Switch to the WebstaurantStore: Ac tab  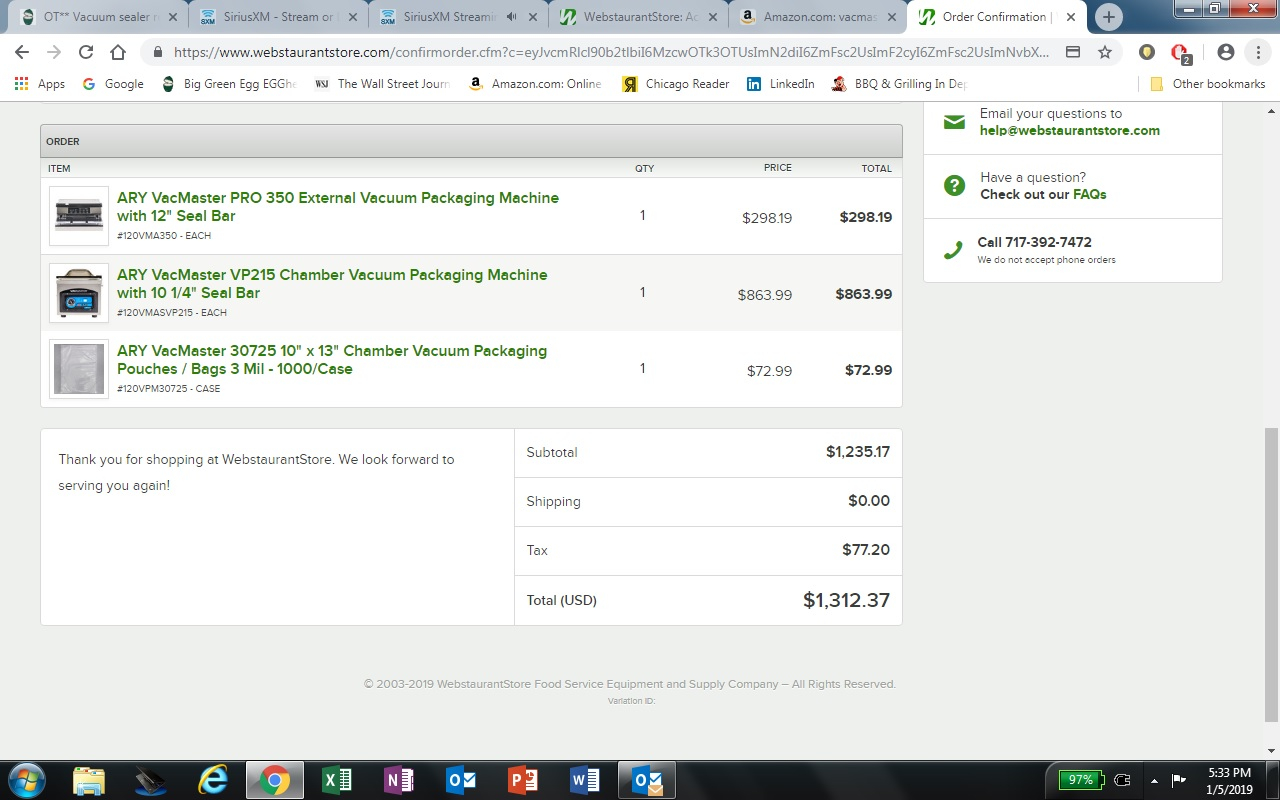coord(639,17)
